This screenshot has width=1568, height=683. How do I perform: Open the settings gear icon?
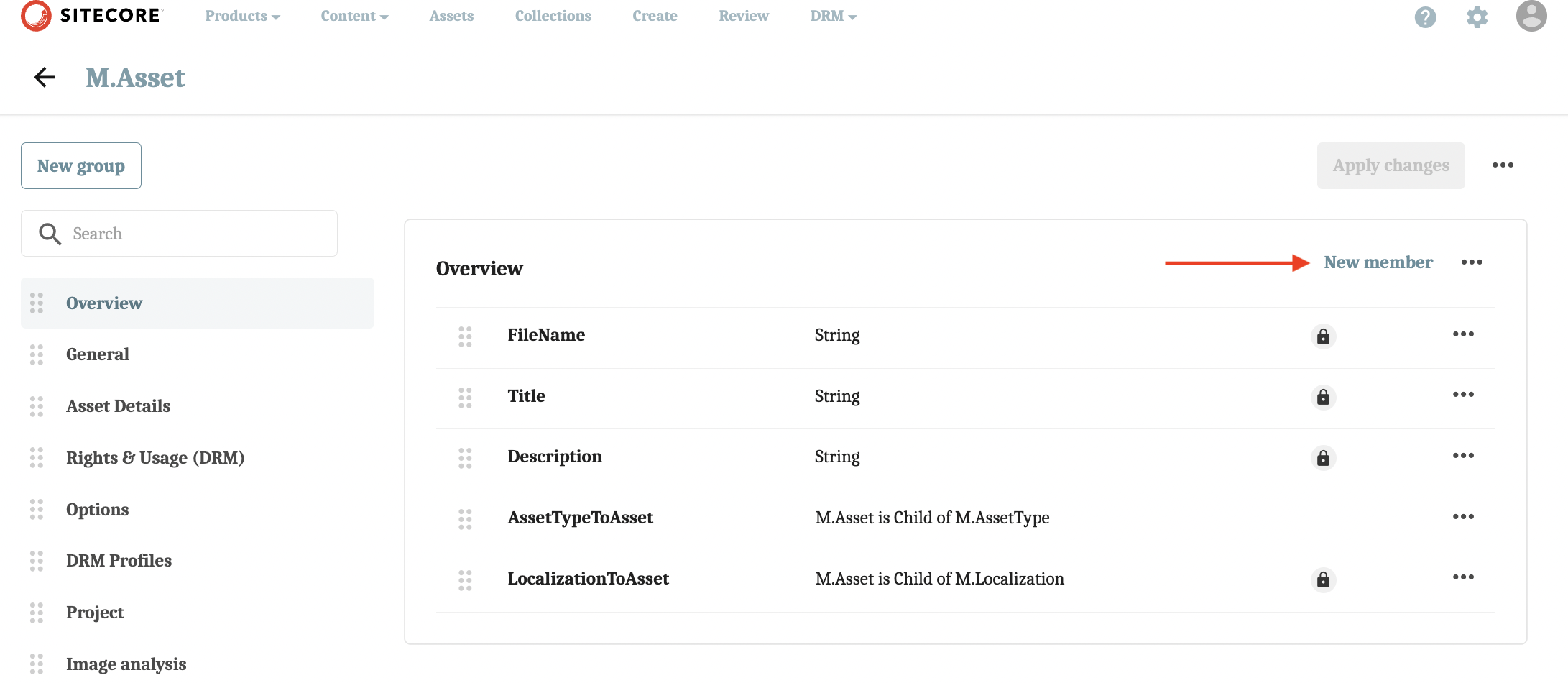point(1477,17)
